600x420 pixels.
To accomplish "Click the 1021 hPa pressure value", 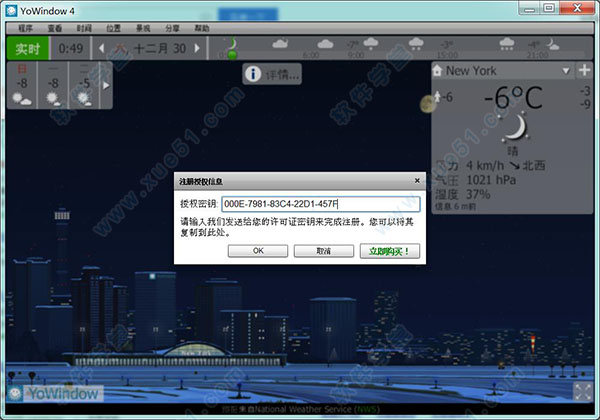I will tap(491, 180).
